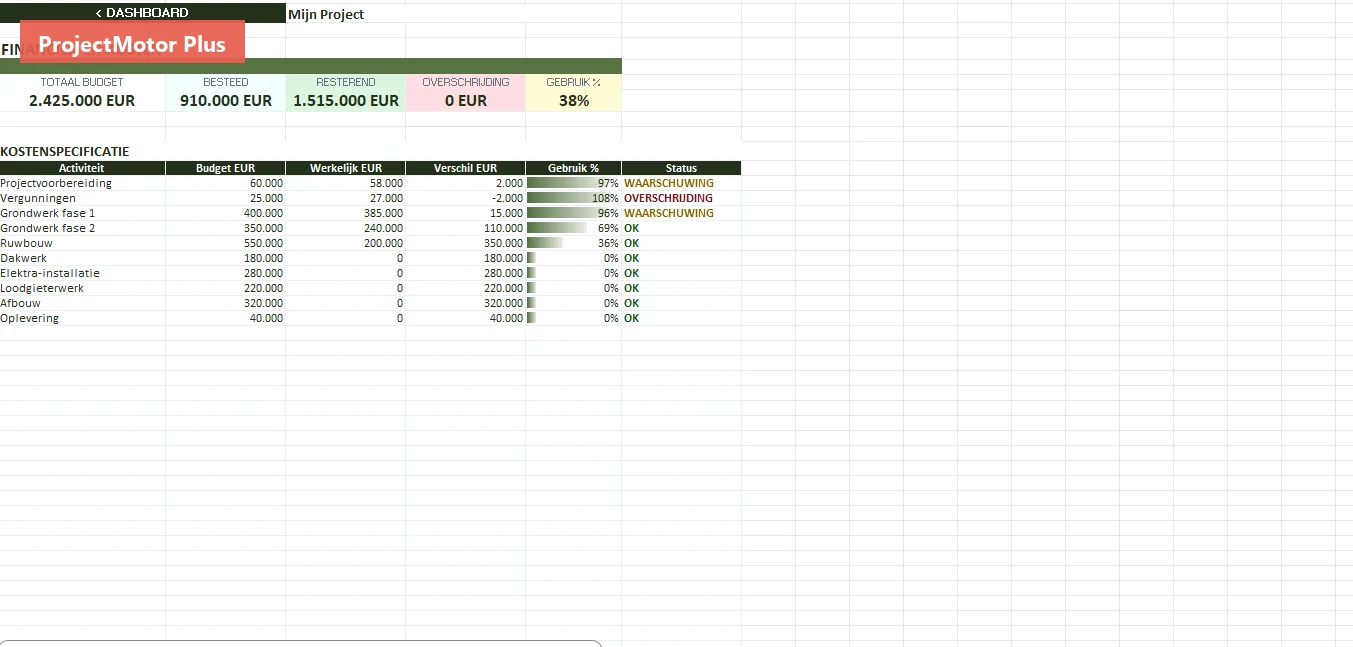
Task: Select the Afbouw verschil cell 320.000
Action: [465, 303]
